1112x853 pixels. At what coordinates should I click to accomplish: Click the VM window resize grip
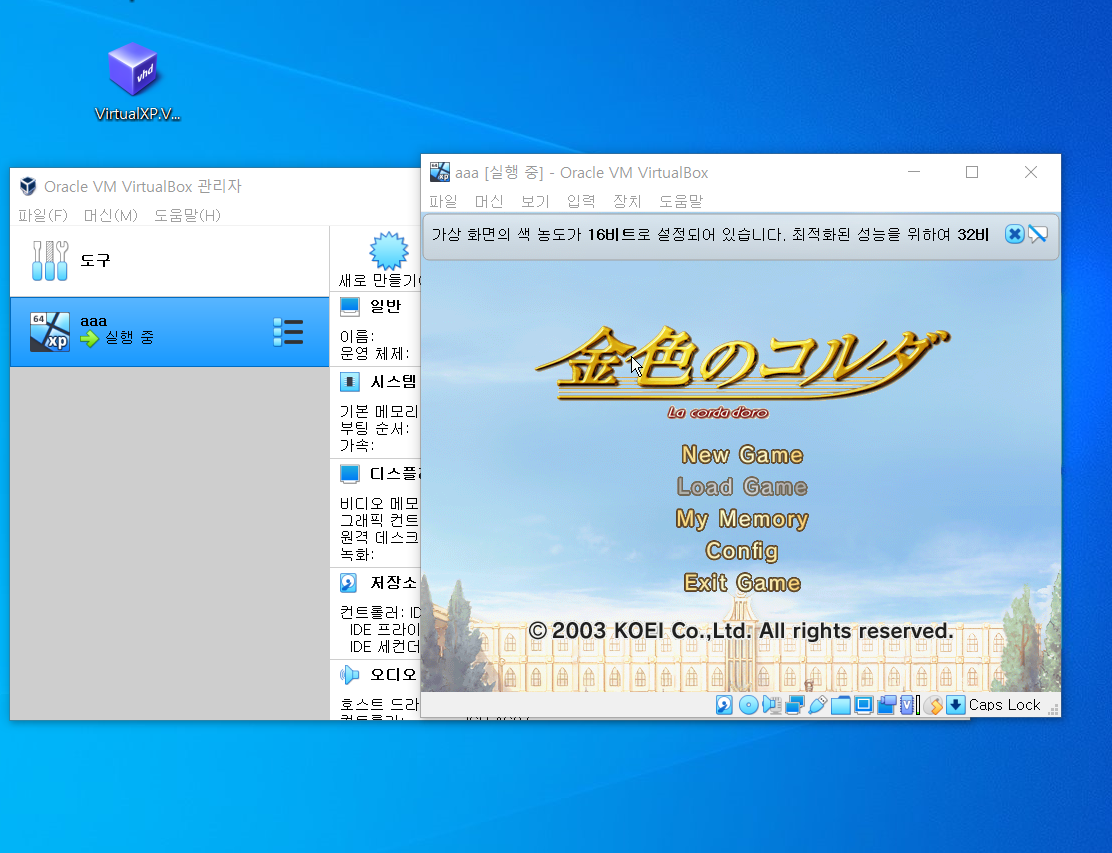pos(1053,708)
